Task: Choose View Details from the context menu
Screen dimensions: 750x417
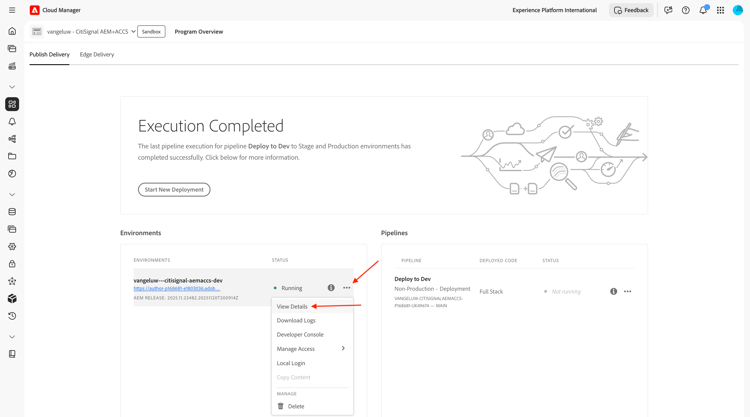Action: [x=292, y=307]
